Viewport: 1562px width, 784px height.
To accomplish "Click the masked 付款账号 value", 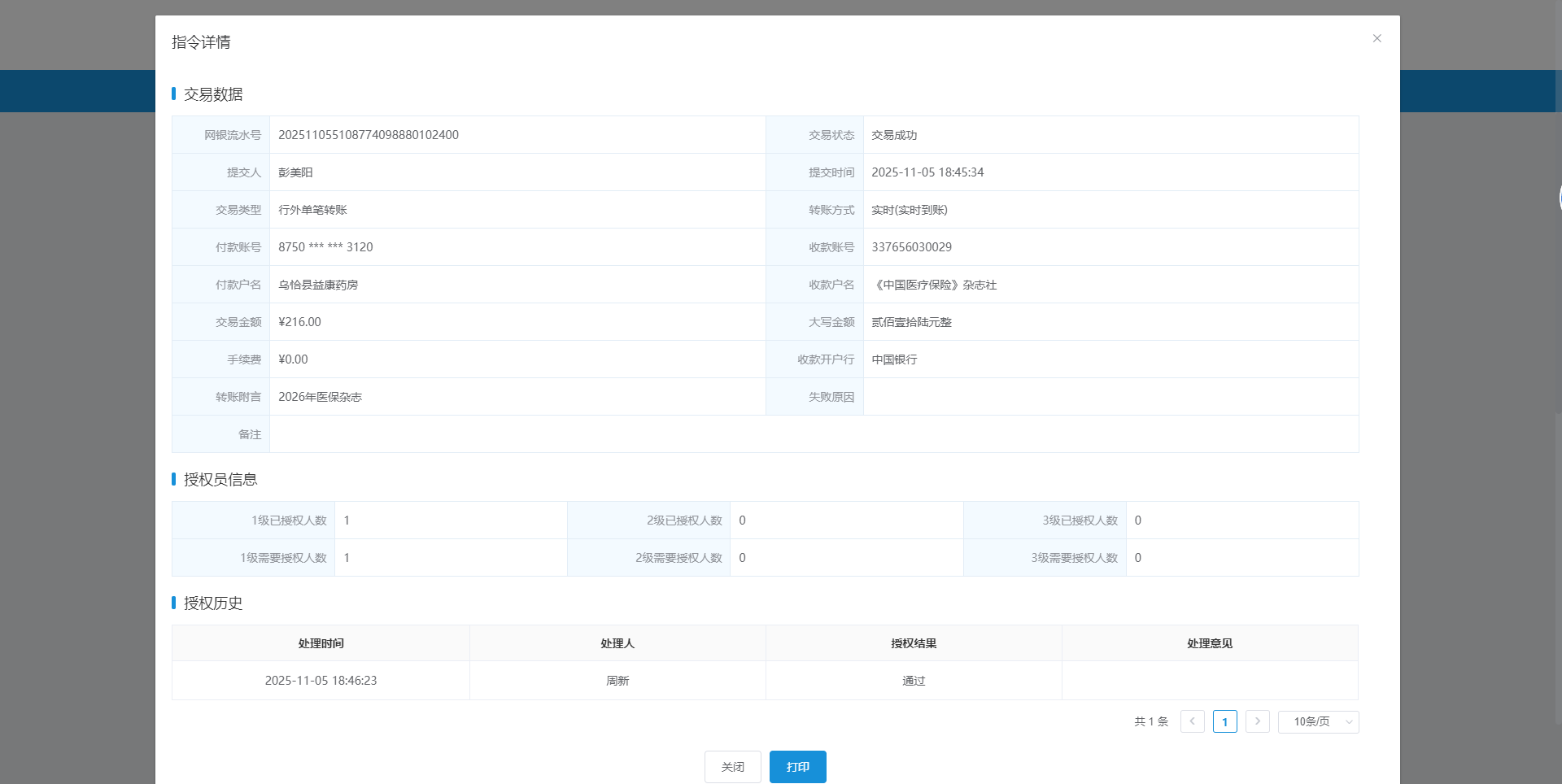I will click(x=325, y=247).
